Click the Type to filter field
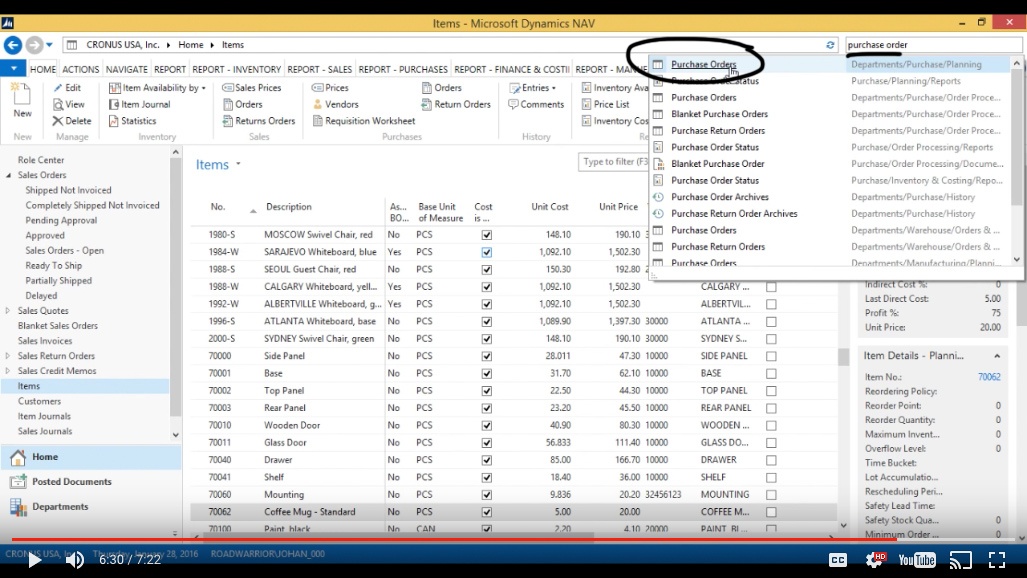1027x578 pixels. tap(614, 162)
